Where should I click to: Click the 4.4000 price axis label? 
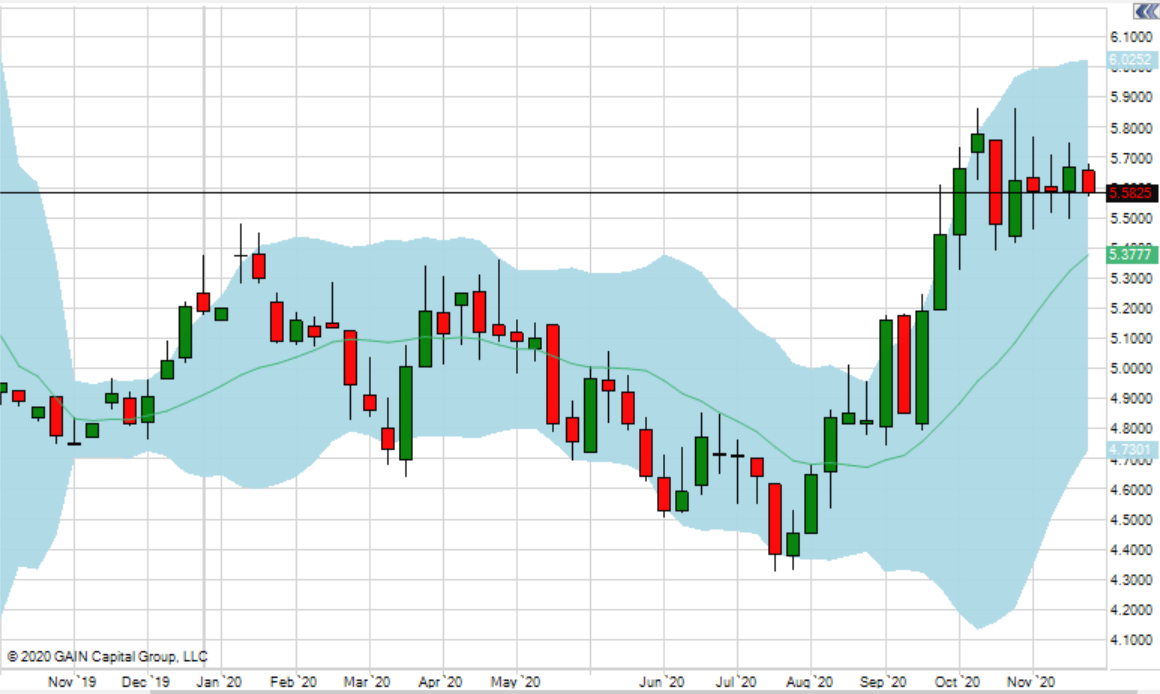click(x=1131, y=550)
